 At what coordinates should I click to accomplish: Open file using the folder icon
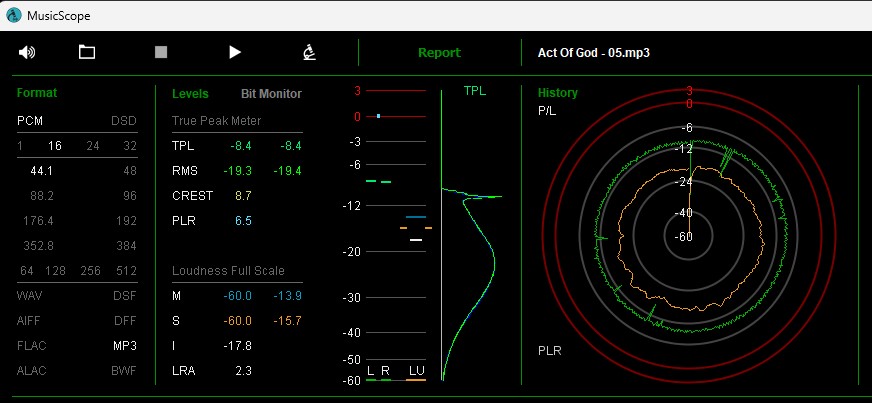[x=87, y=52]
